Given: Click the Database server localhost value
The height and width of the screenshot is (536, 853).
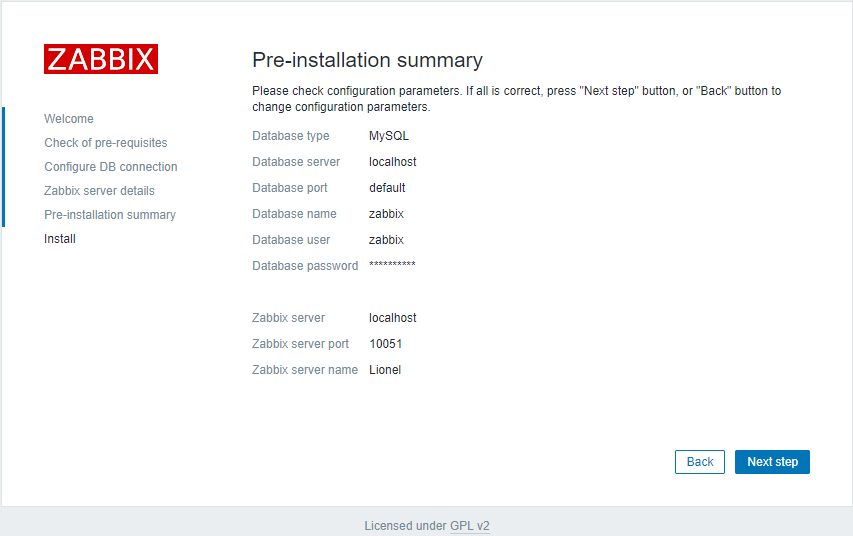Looking at the screenshot, I should pyautogui.click(x=392, y=162).
